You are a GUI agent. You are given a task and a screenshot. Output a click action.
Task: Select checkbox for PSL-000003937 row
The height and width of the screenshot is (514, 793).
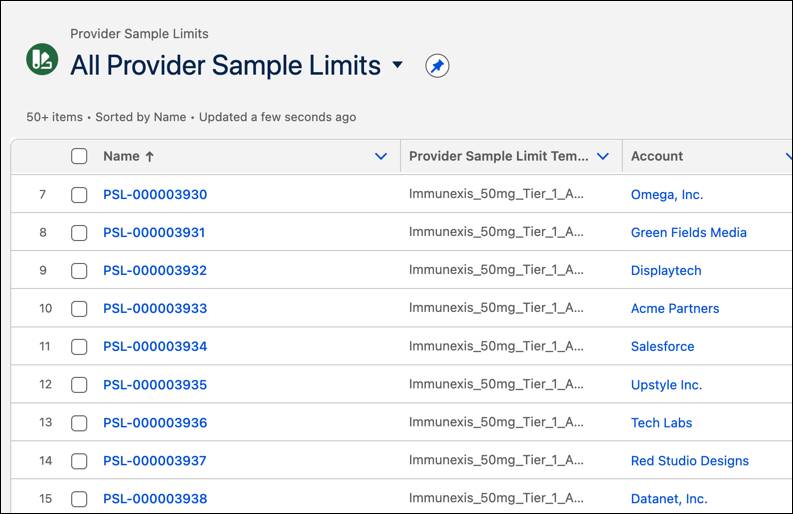(x=79, y=461)
